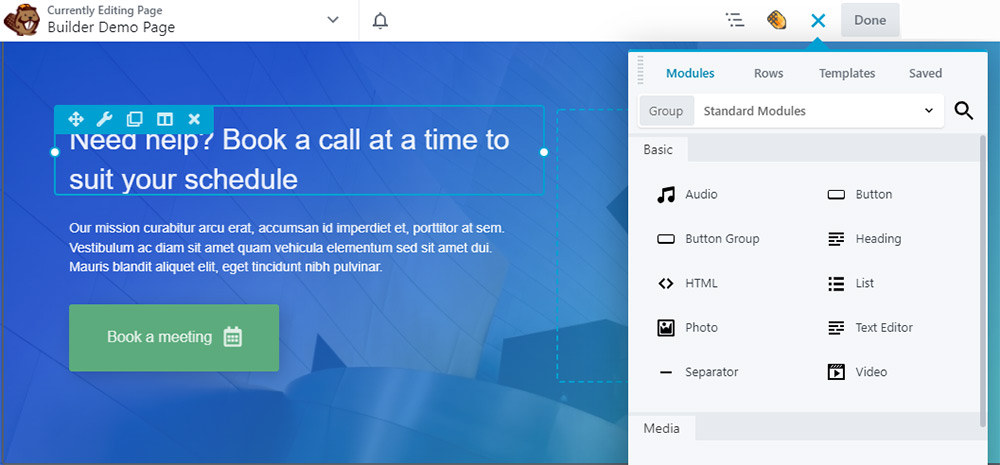Click the calendar icon in Book a meeting
The height and width of the screenshot is (465, 1000).
click(x=233, y=337)
